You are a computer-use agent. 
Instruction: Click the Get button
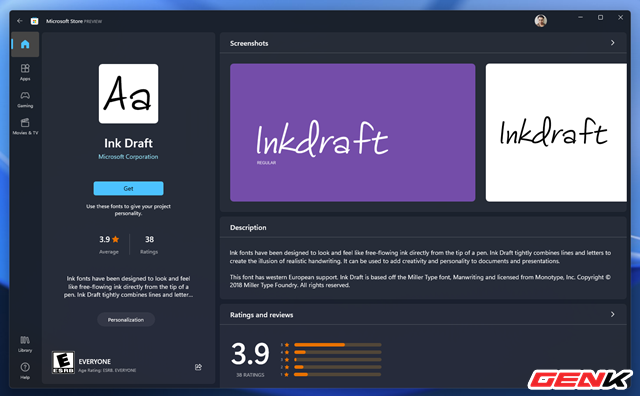(x=128, y=188)
